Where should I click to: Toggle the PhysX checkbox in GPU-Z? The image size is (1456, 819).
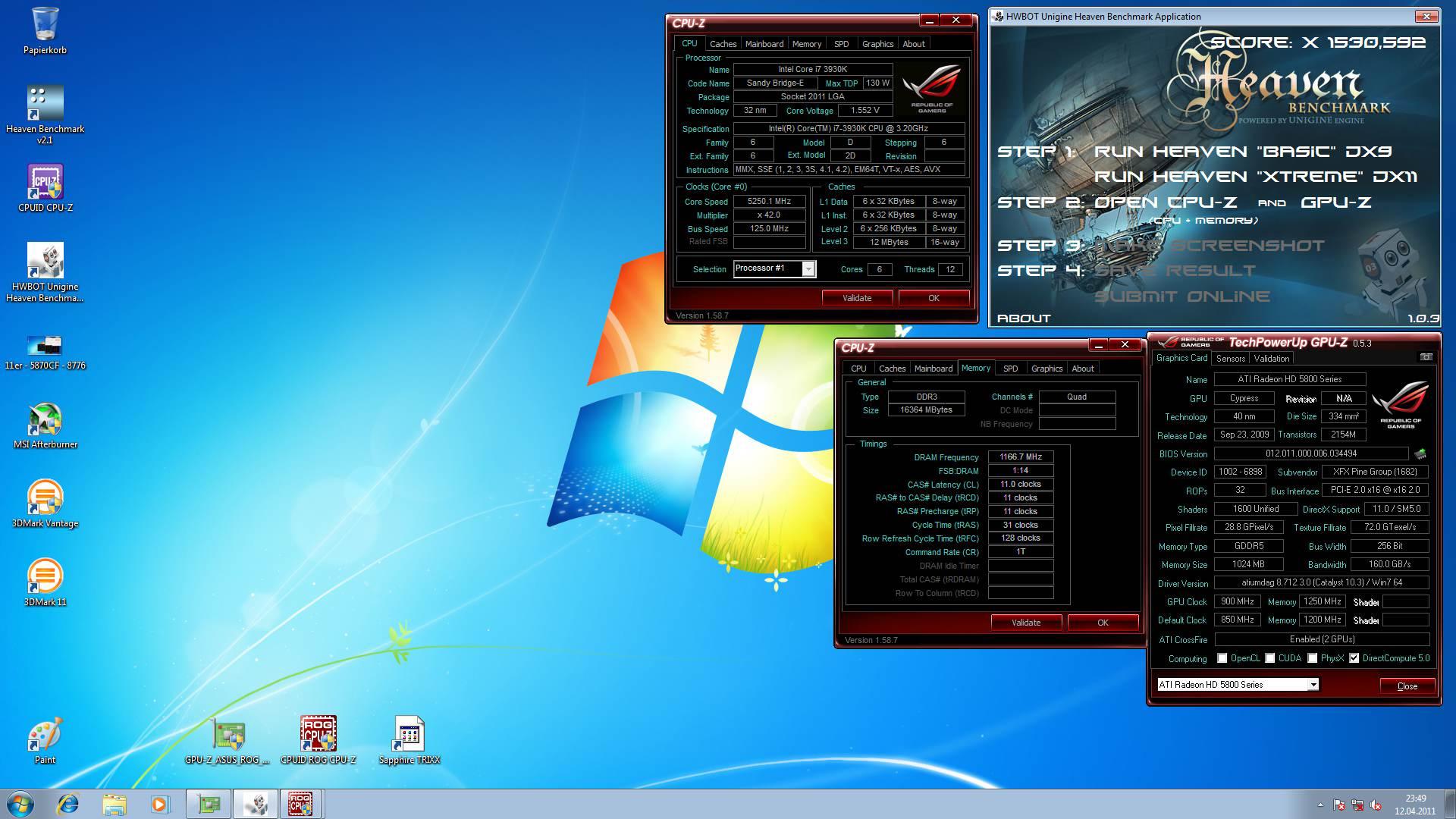tap(1312, 658)
